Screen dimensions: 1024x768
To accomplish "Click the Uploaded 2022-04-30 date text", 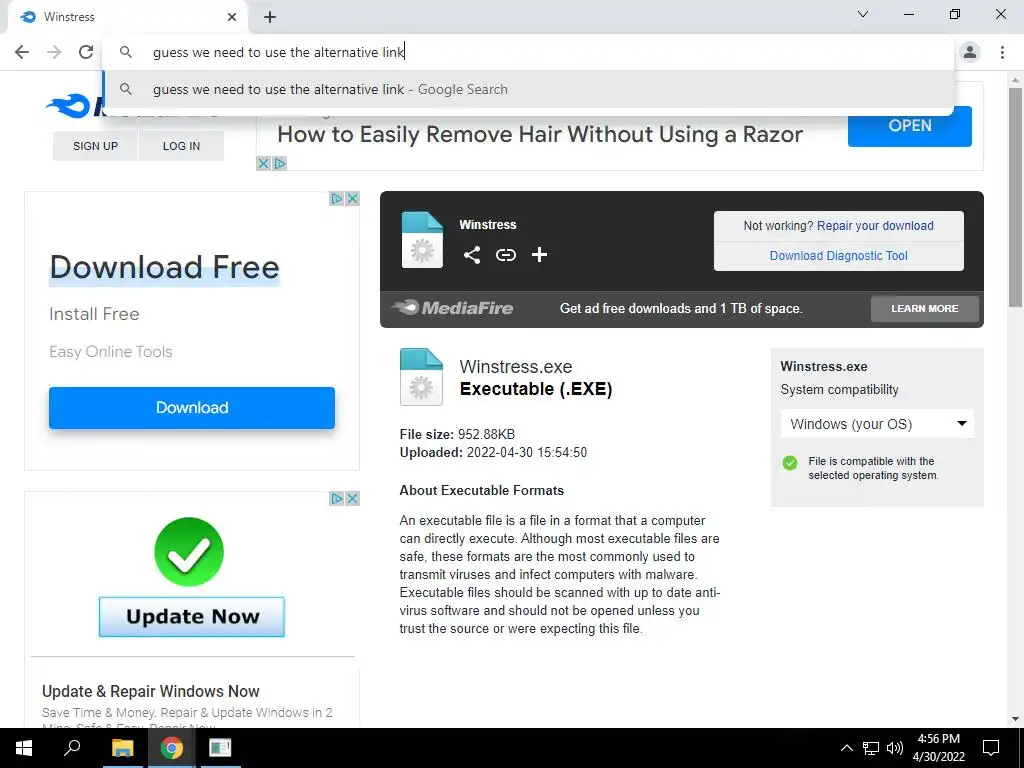I will 493,453.
